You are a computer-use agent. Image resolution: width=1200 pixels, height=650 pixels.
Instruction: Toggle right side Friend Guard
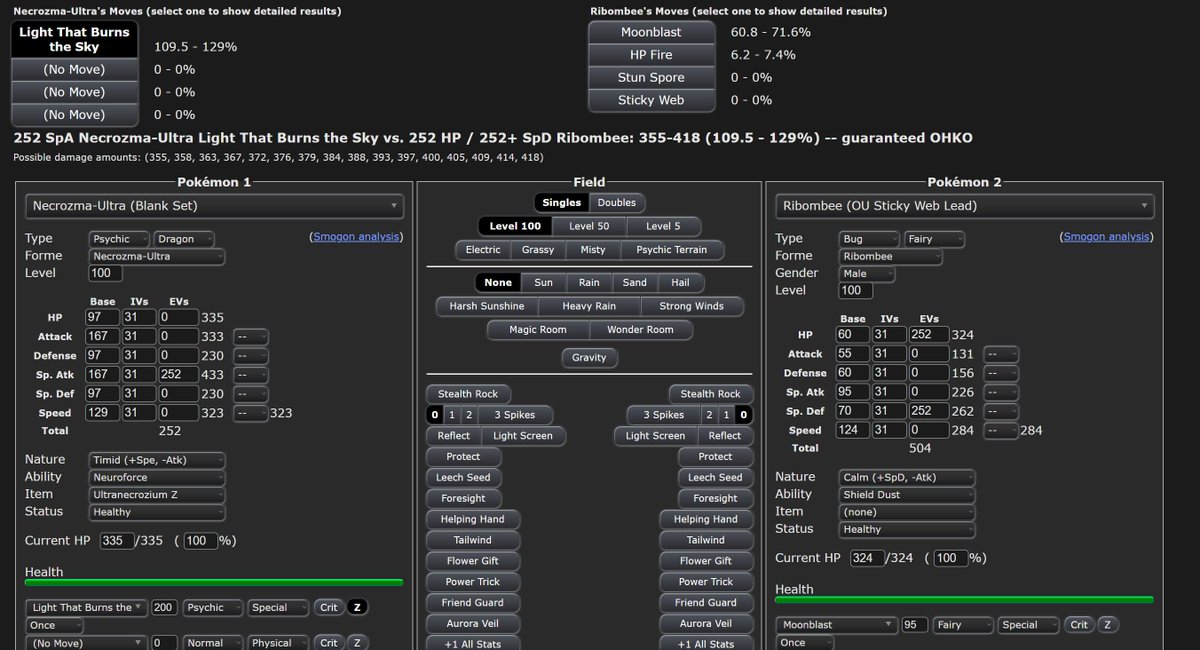click(706, 602)
